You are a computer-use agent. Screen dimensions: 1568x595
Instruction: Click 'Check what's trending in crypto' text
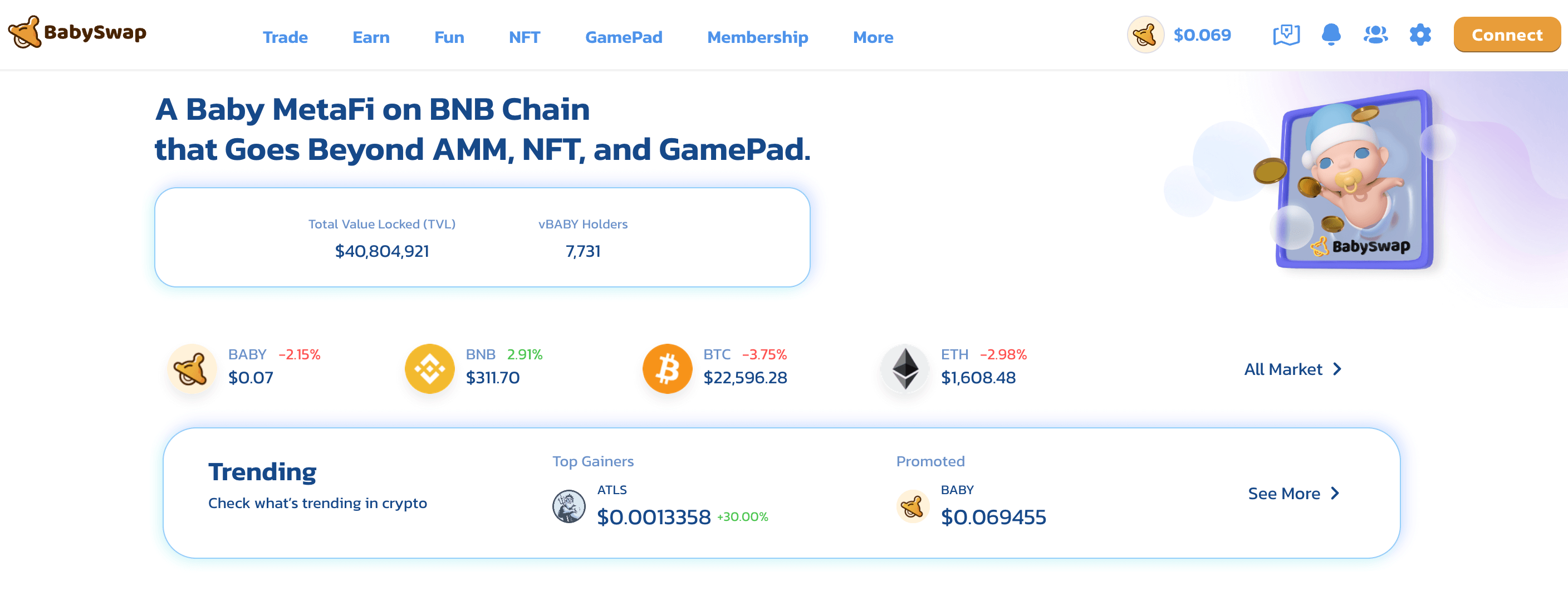tap(318, 503)
